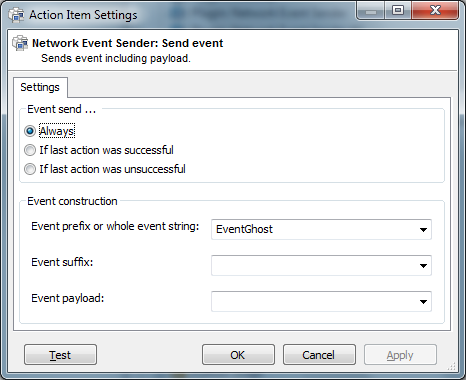The image size is (466, 380).
Task: Select If last action was unsuccessful
Action: (x=30, y=169)
